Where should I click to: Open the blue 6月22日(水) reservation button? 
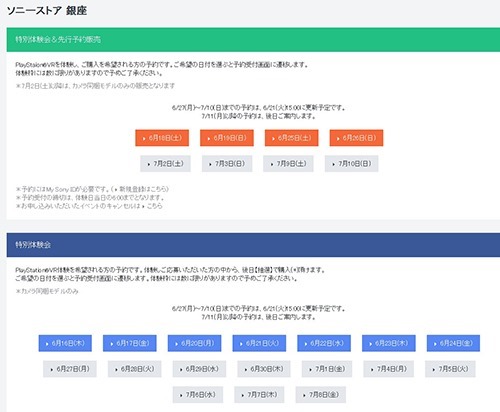[x=324, y=343]
